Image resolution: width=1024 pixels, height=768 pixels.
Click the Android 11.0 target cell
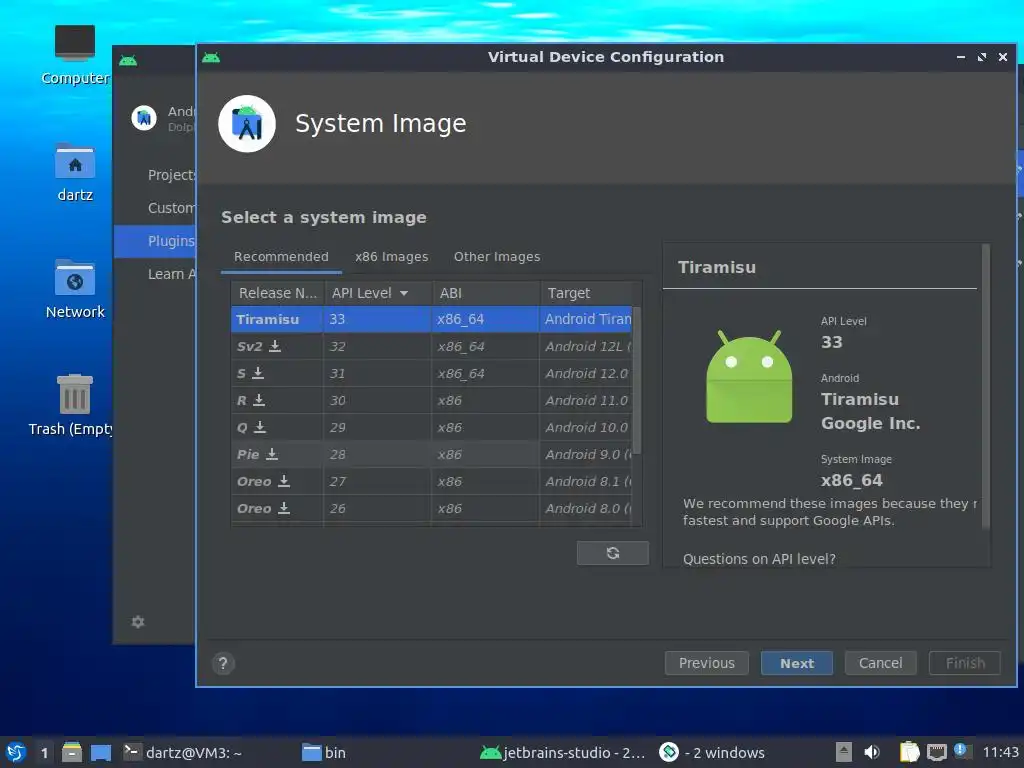coord(586,400)
